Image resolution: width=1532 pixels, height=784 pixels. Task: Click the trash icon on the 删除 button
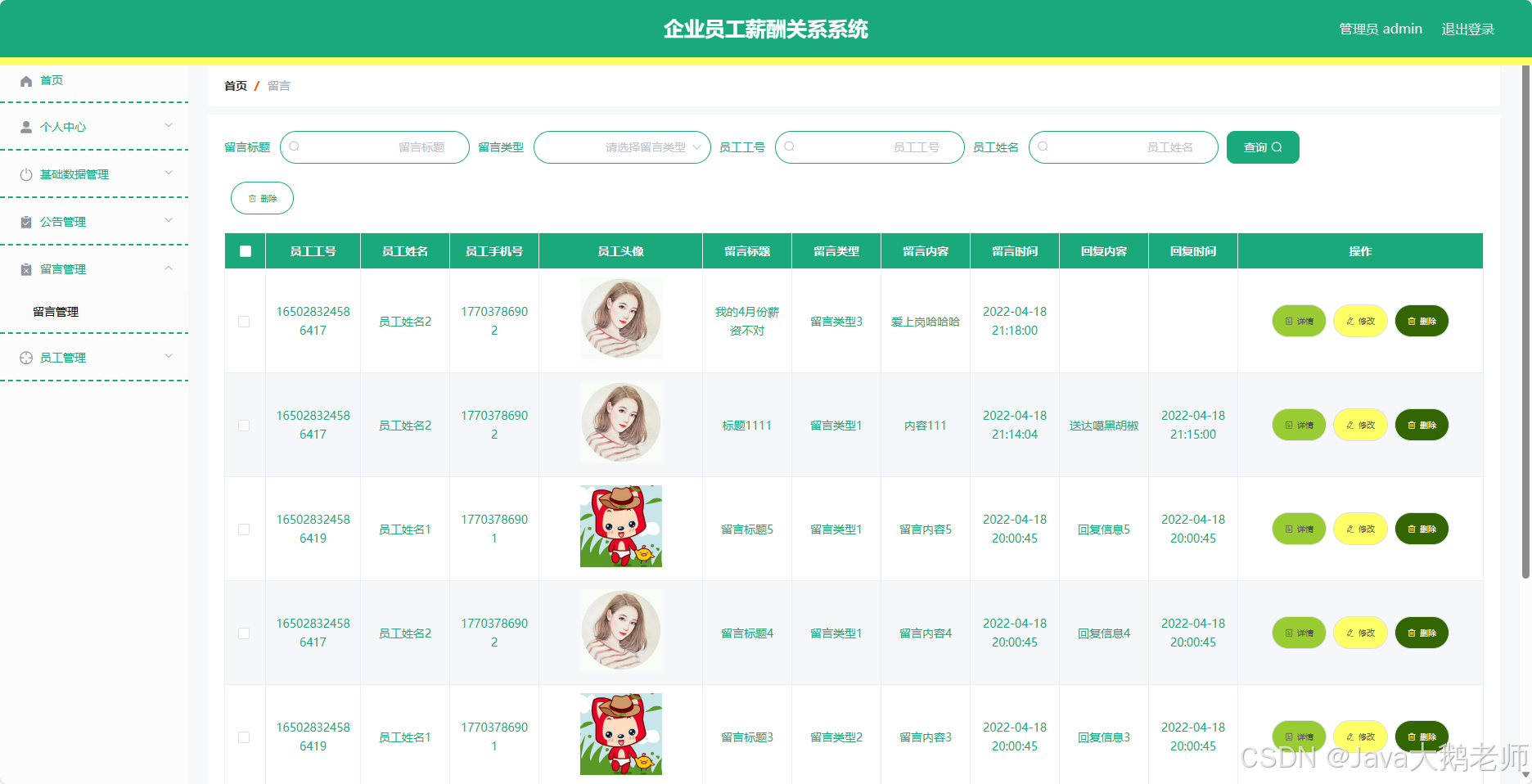pyautogui.click(x=252, y=198)
